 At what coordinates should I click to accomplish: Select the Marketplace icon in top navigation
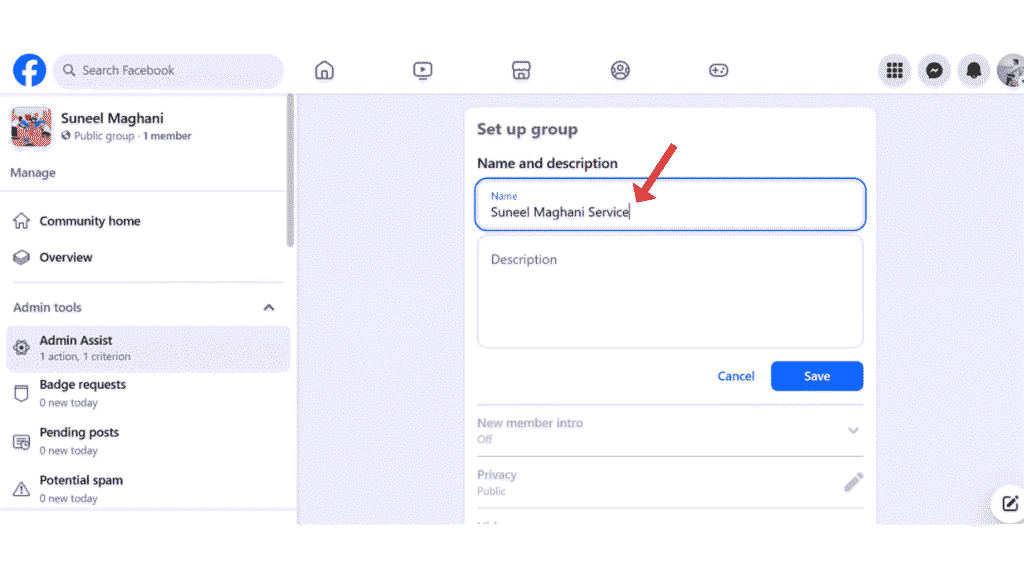coord(521,70)
